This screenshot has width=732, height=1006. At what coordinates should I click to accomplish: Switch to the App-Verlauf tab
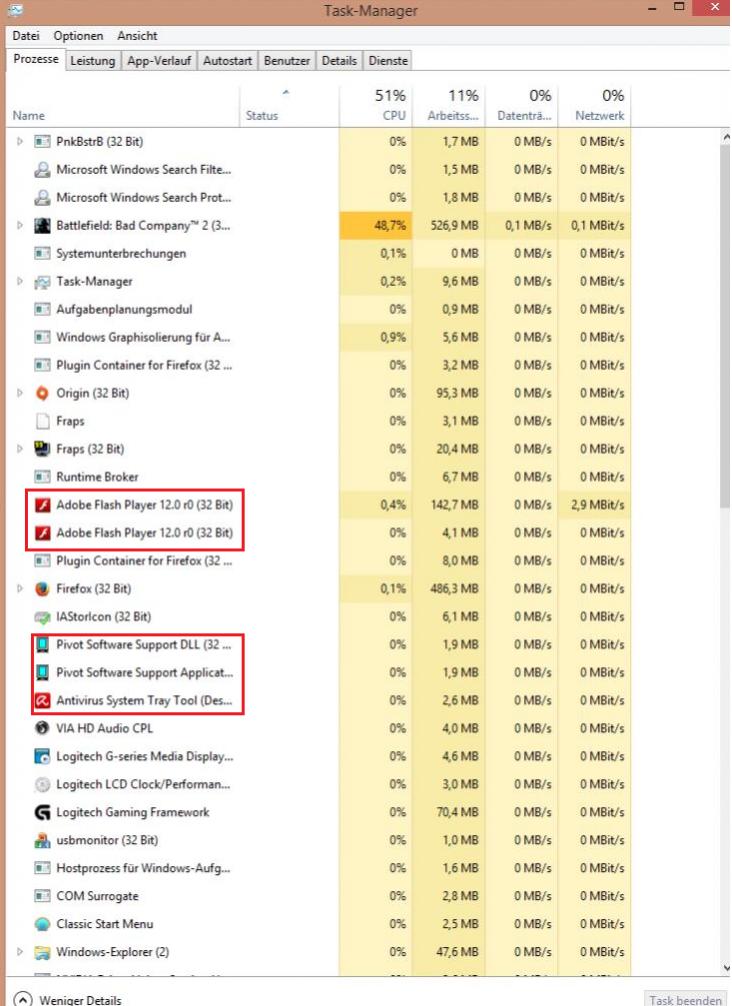[159, 61]
